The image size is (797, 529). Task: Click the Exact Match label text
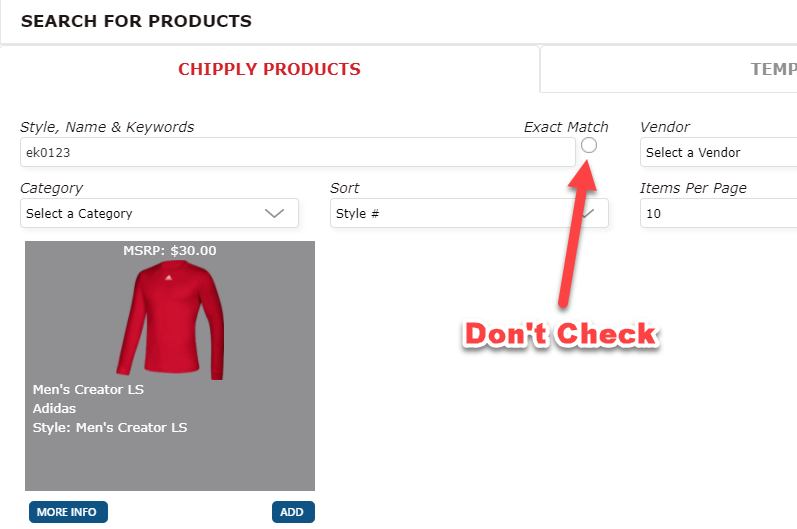(566, 127)
